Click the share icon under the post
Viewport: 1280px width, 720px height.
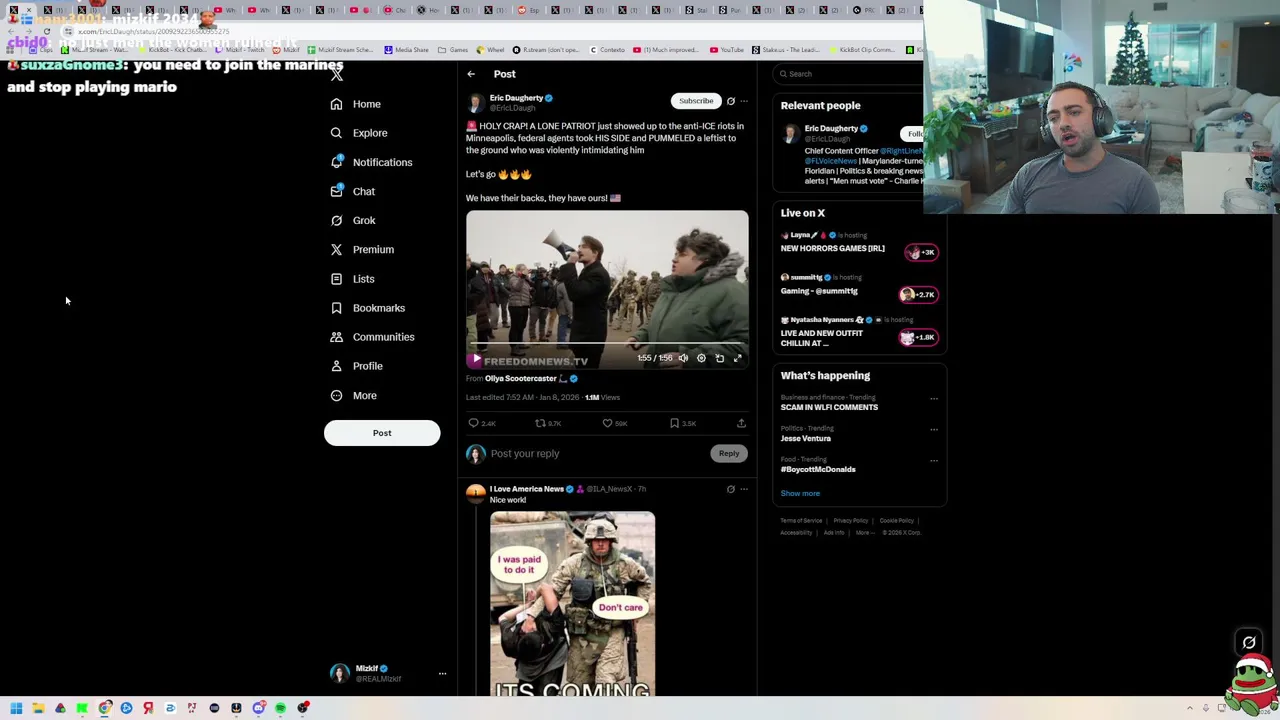[741, 423]
